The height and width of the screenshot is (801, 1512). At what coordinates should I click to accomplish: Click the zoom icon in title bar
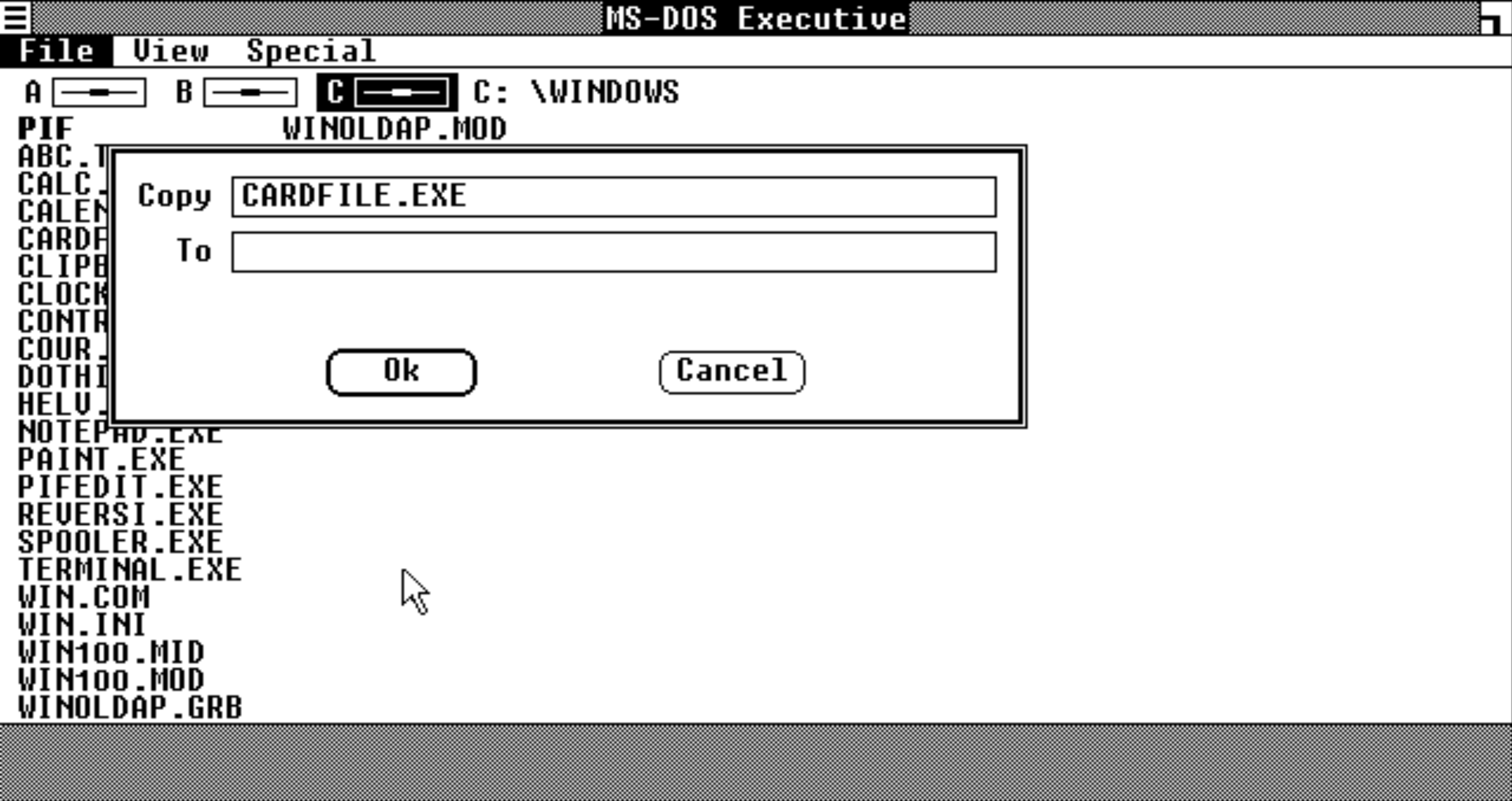coord(1495,17)
